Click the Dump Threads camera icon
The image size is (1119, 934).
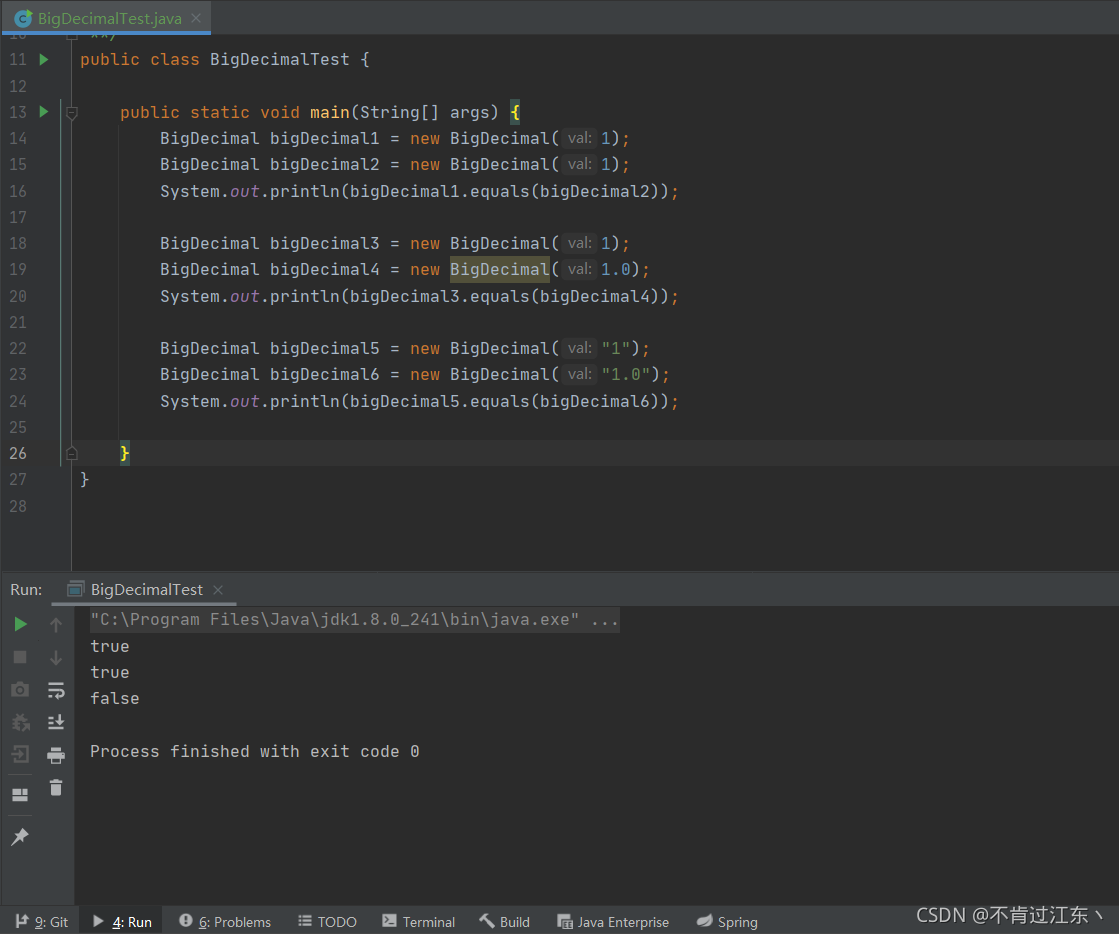[x=20, y=689]
